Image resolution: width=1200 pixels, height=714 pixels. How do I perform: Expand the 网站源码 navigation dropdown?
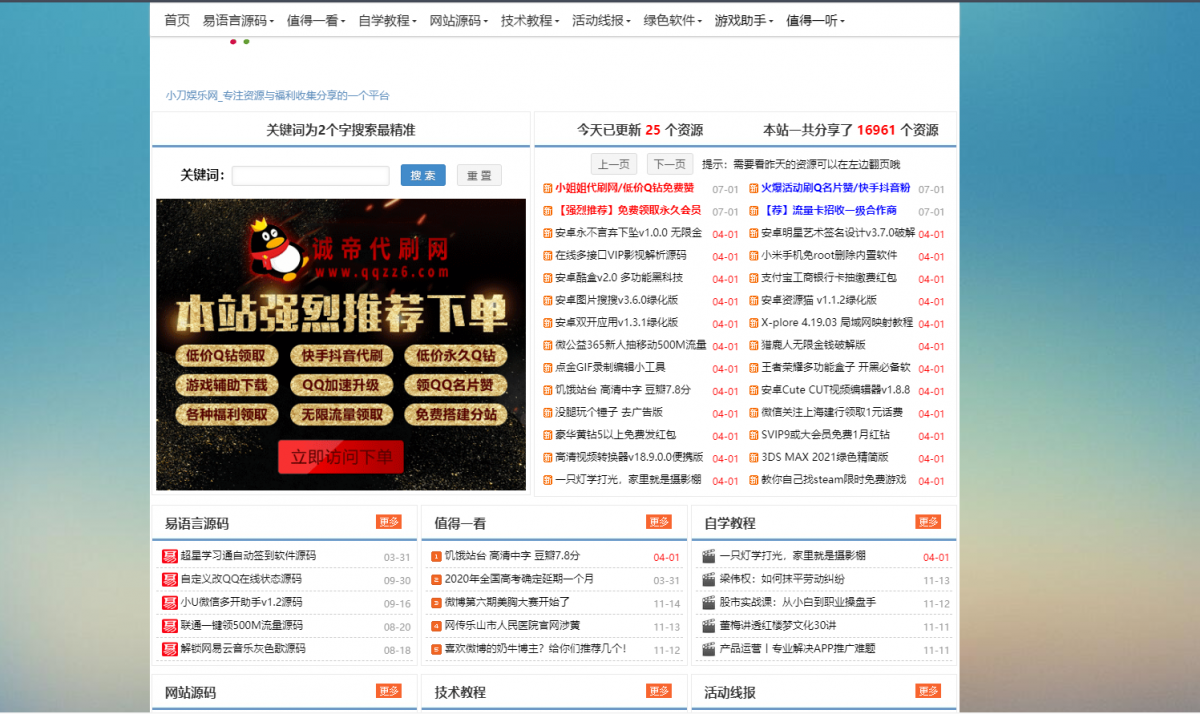pyautogui.click(x=459, y=20)
